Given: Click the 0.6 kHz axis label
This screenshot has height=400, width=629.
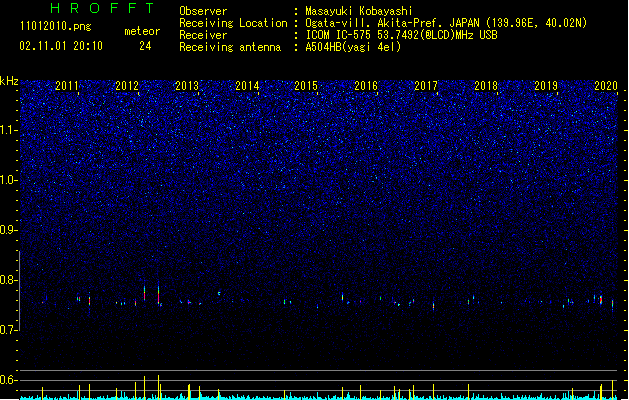Looking at the screenshot, I should point(9,380).
